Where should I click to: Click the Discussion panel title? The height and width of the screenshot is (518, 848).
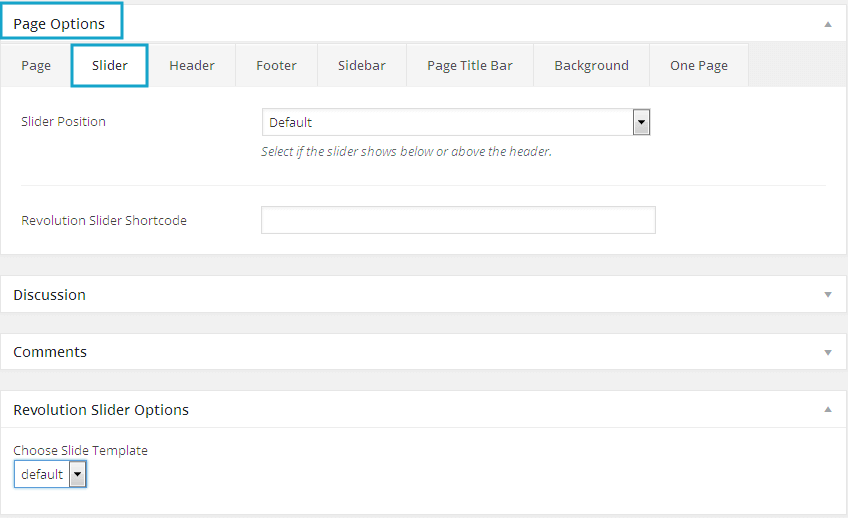(x=49, y=295)
